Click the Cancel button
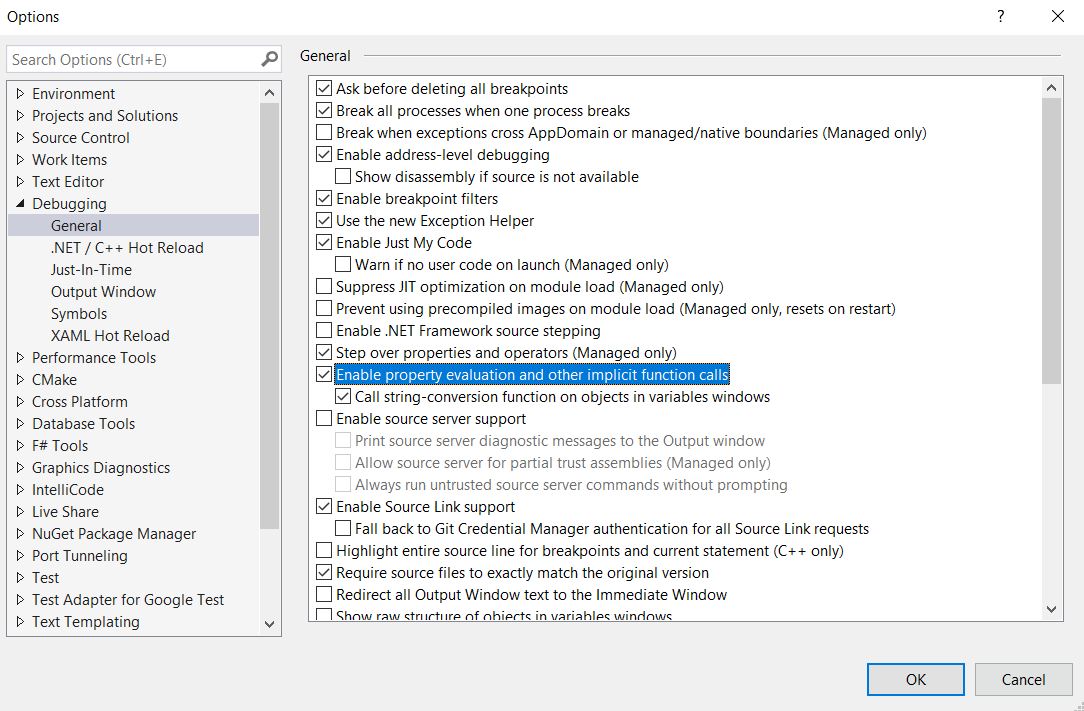This screenshot has height=711, width=1084. pyautogui.click(x=1023, y=680)
